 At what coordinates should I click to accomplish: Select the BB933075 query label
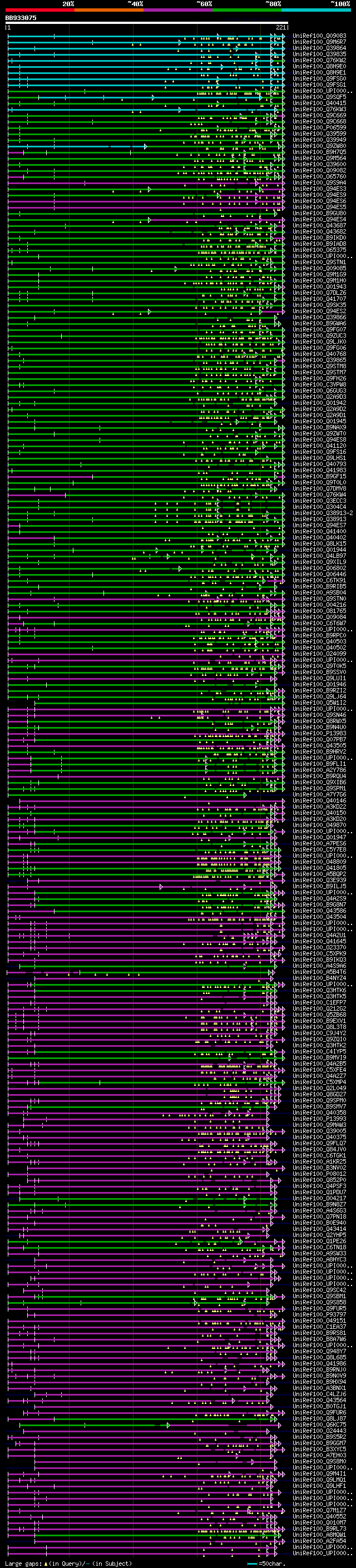(x=21, y=18)
